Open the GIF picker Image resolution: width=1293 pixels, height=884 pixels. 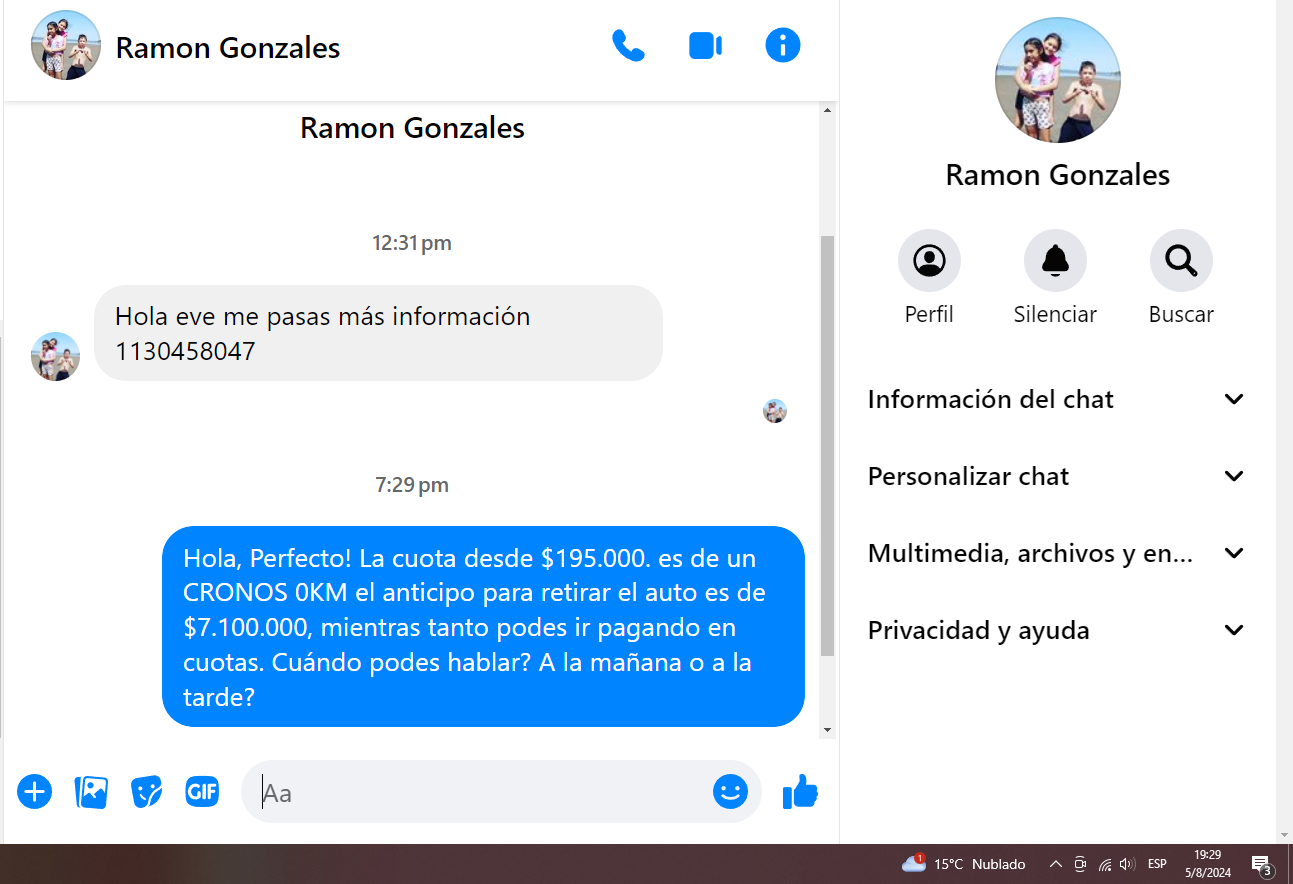point(202,792)
